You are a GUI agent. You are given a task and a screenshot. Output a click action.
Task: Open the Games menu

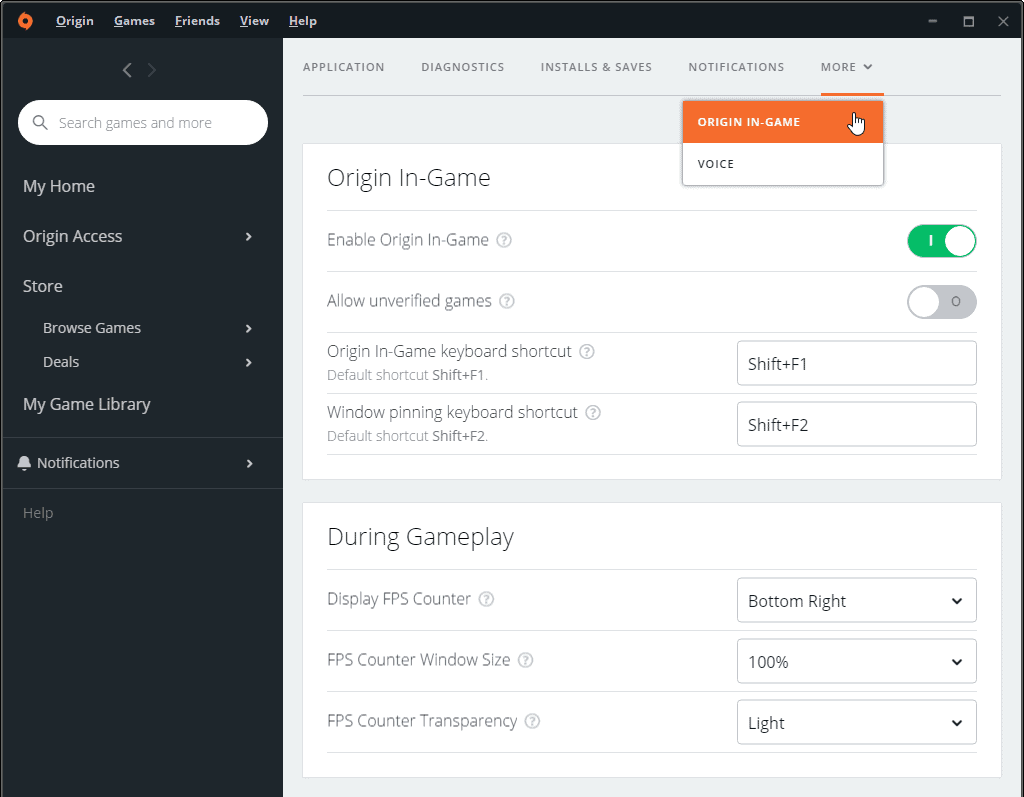point(135,21)
